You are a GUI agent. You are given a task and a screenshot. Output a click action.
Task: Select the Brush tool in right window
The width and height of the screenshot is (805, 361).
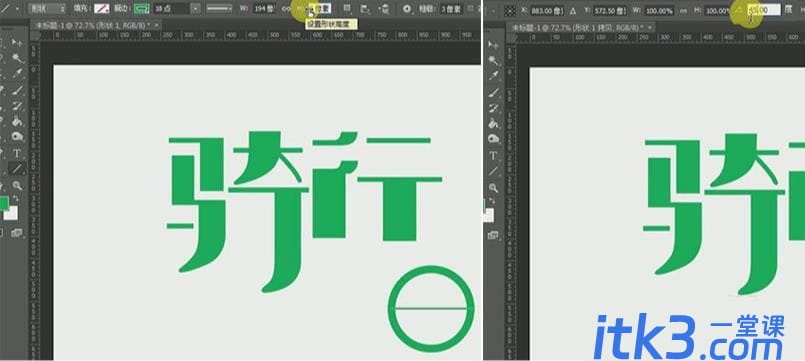click(494, 93)
